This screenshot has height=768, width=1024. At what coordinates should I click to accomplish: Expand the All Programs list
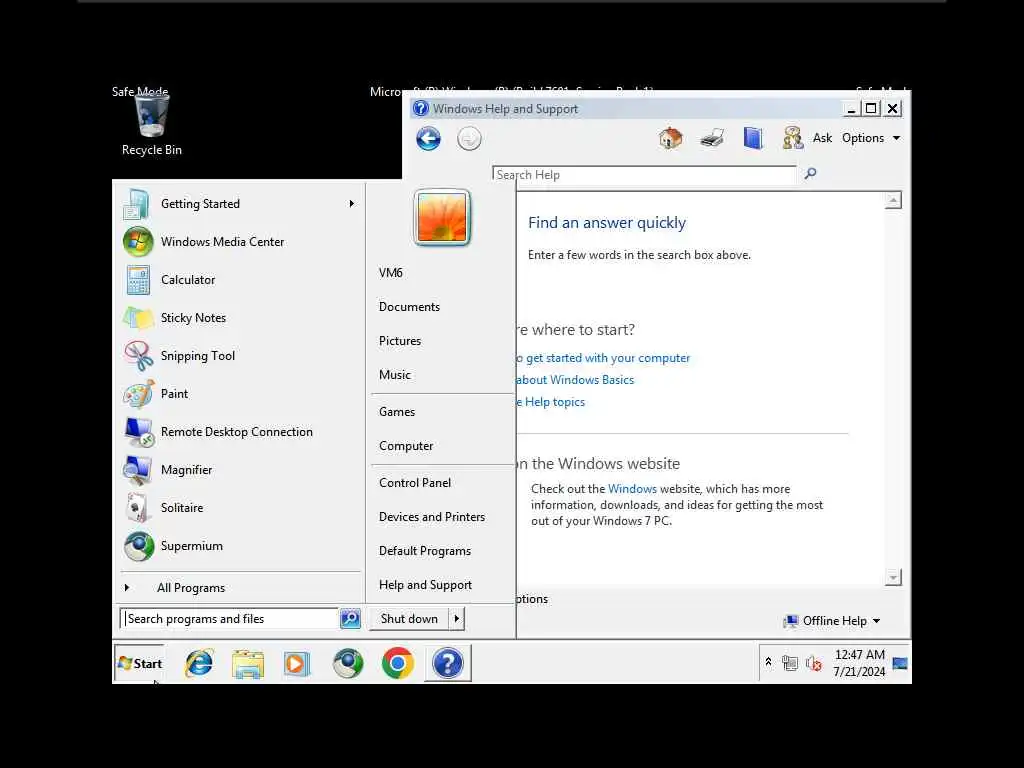[240, 588]
